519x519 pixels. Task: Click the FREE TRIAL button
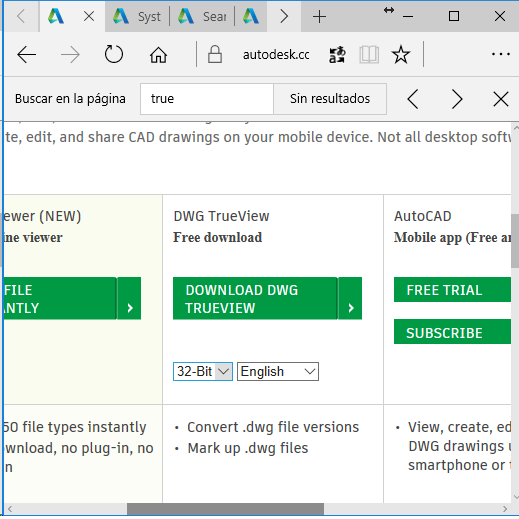point(452,290)
